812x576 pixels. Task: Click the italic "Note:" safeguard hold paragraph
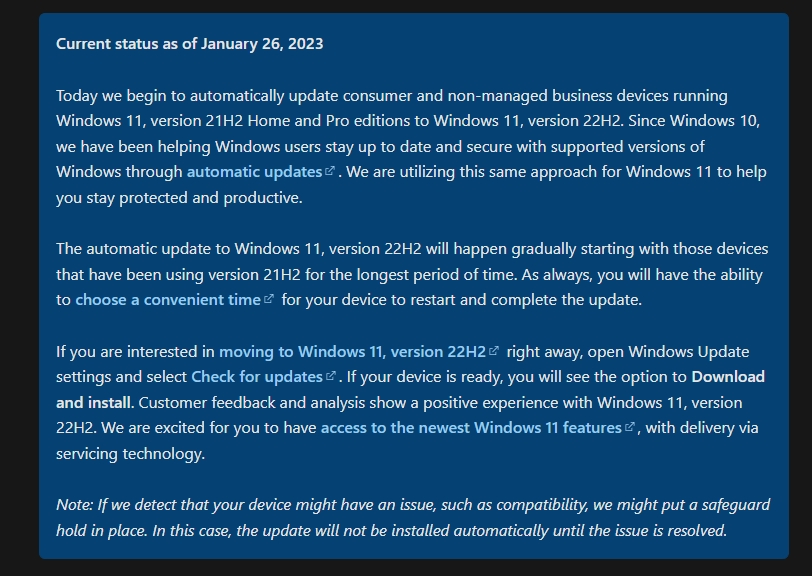pos(413,517)
